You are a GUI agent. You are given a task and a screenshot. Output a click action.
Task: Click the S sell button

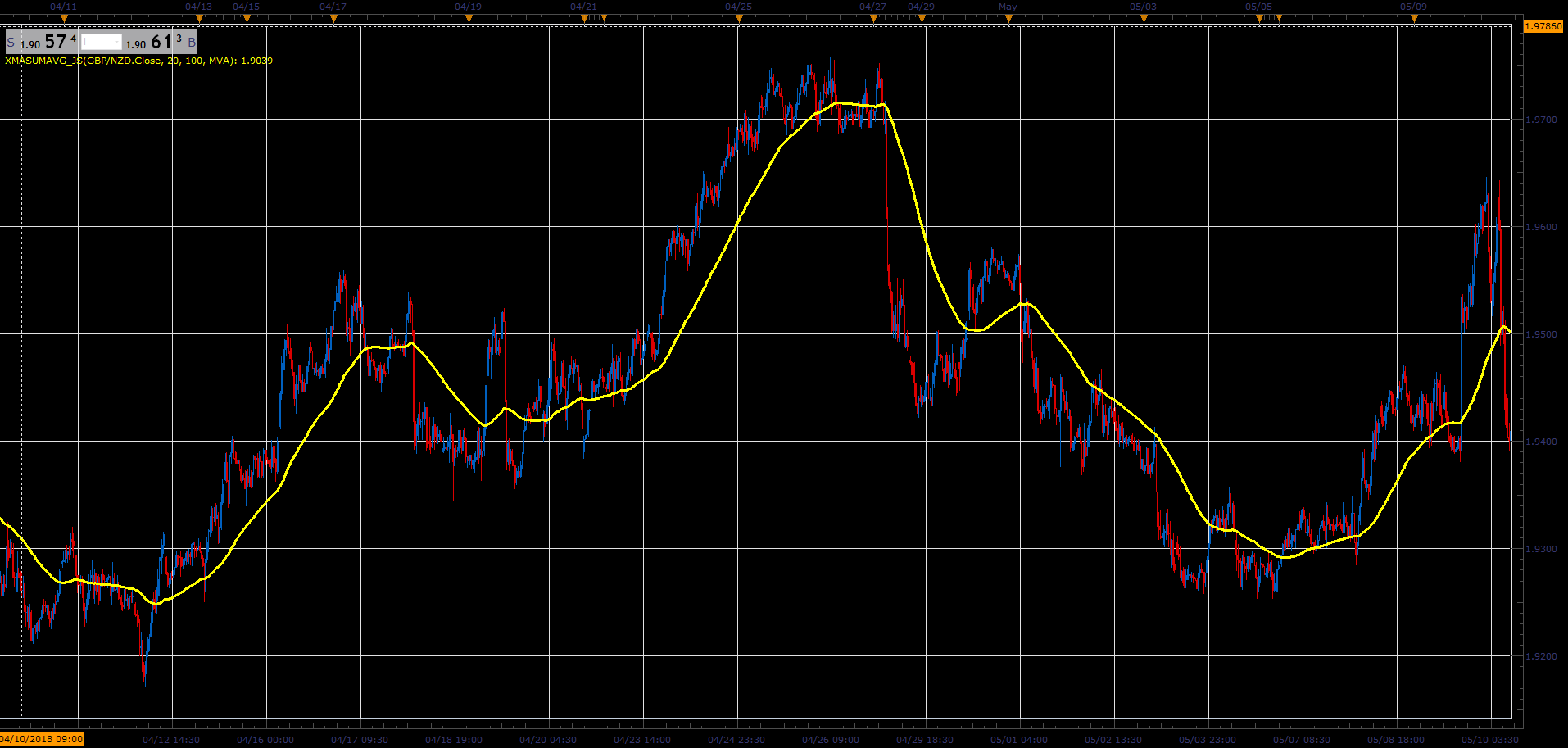click(x=11, y=43)
